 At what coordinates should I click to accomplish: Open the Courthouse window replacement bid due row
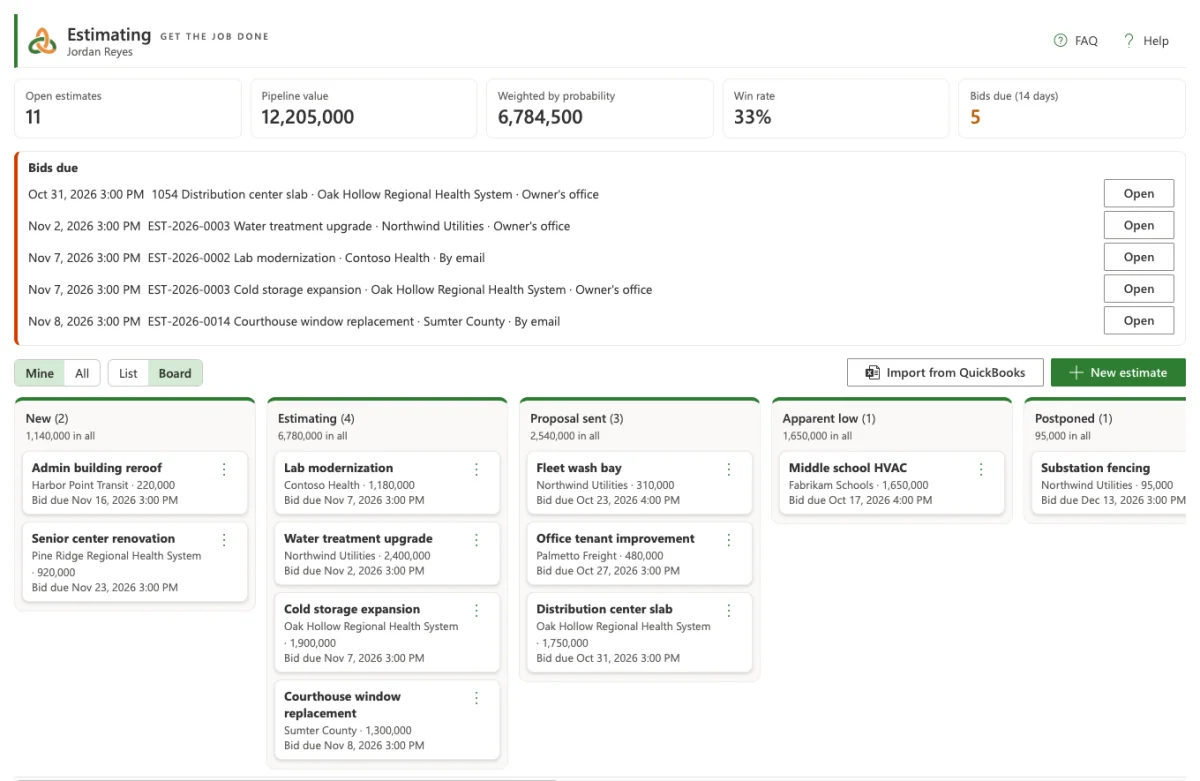(x=1139, y=321)
